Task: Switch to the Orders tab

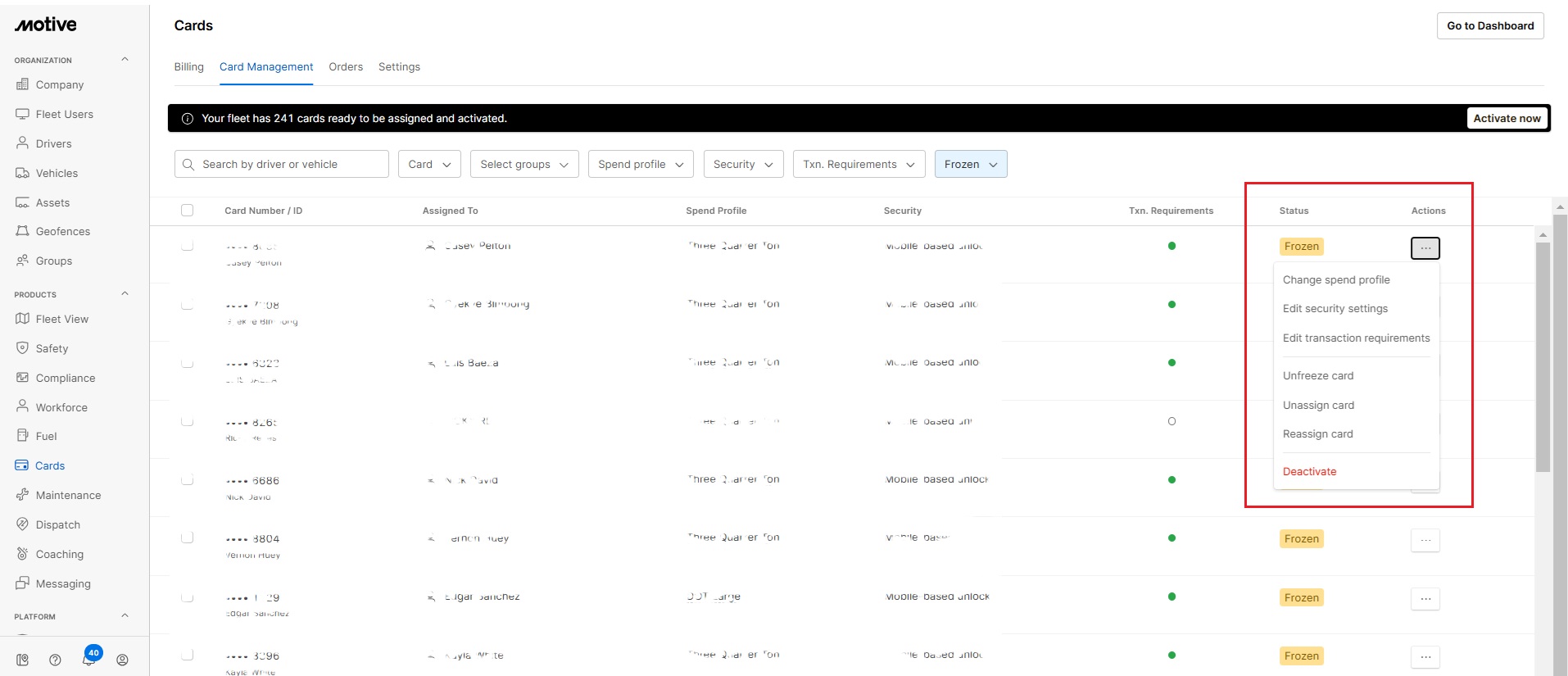Action: (345, 67)
